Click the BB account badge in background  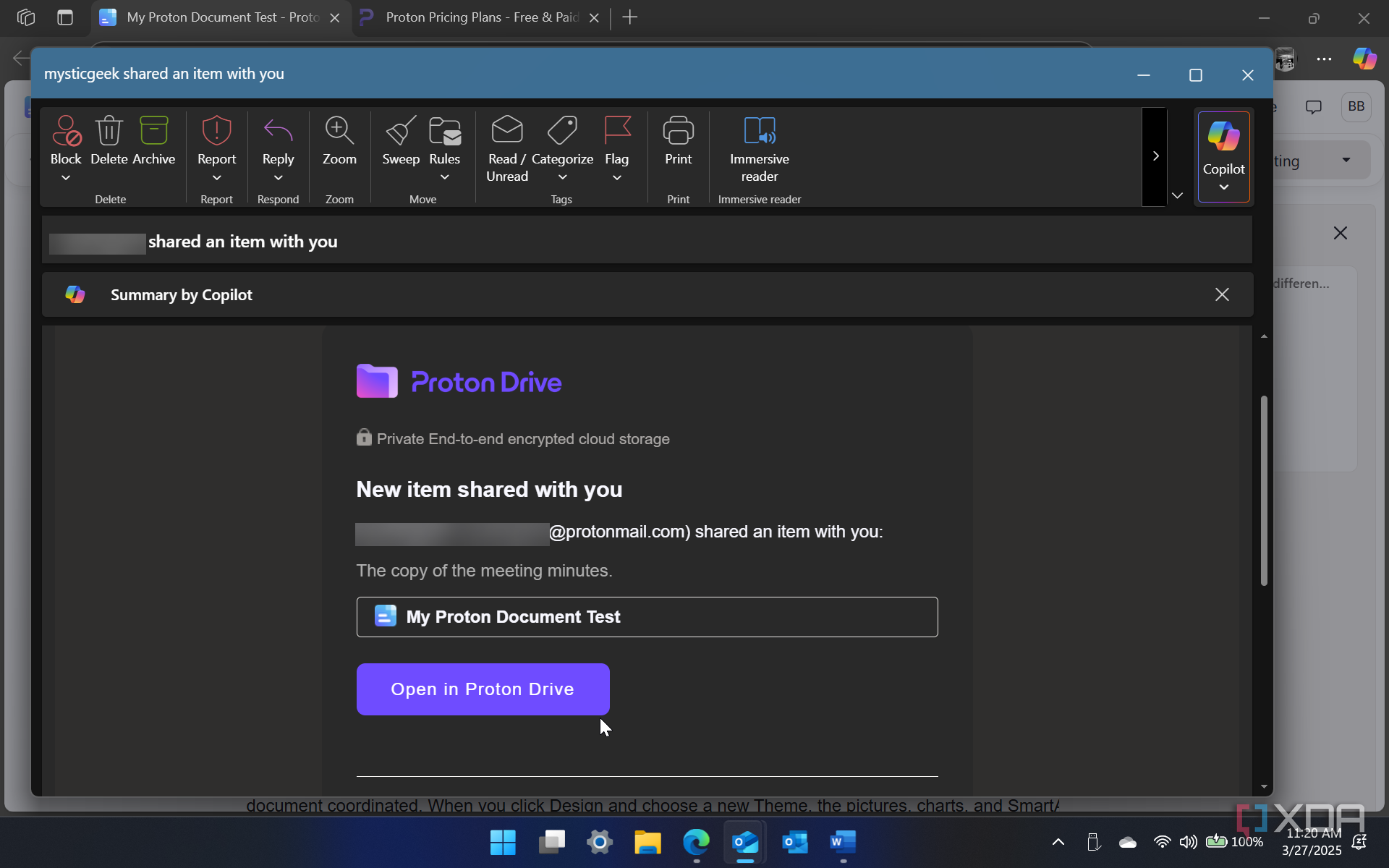pyautogui.click(x=1356, y=107)
